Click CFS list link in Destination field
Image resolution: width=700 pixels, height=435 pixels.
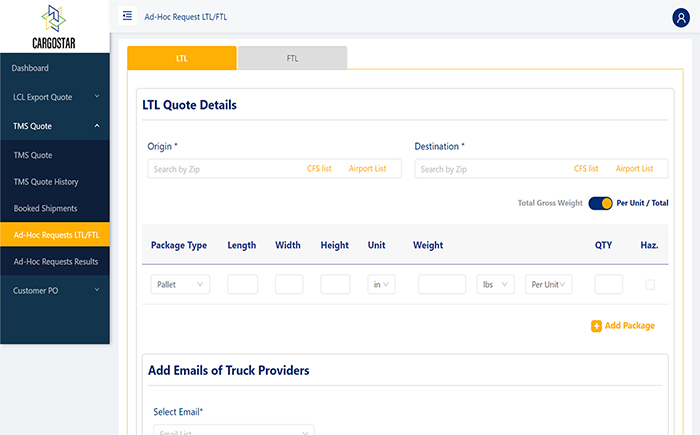click(x=586, y=168)
